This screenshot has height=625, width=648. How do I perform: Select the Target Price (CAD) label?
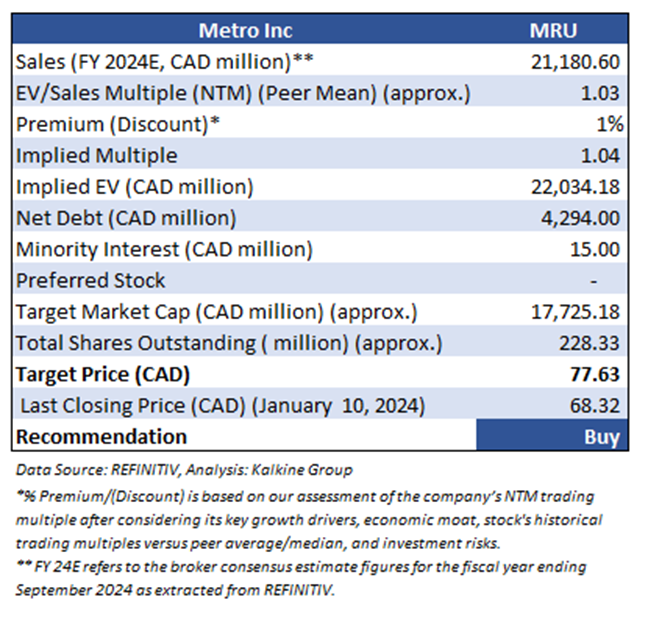[102, 375]
